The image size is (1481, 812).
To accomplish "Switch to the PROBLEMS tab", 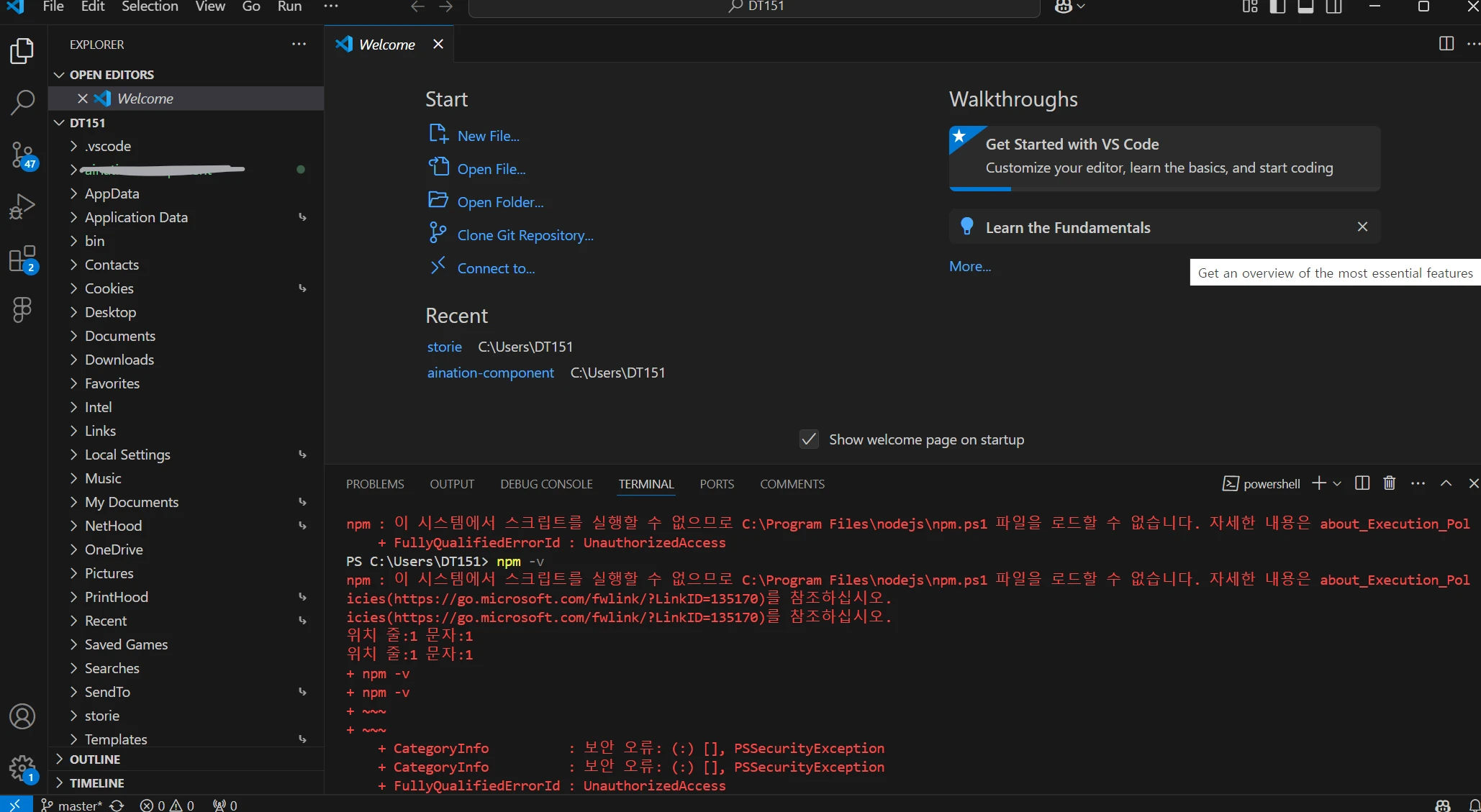I will (375, 484).
